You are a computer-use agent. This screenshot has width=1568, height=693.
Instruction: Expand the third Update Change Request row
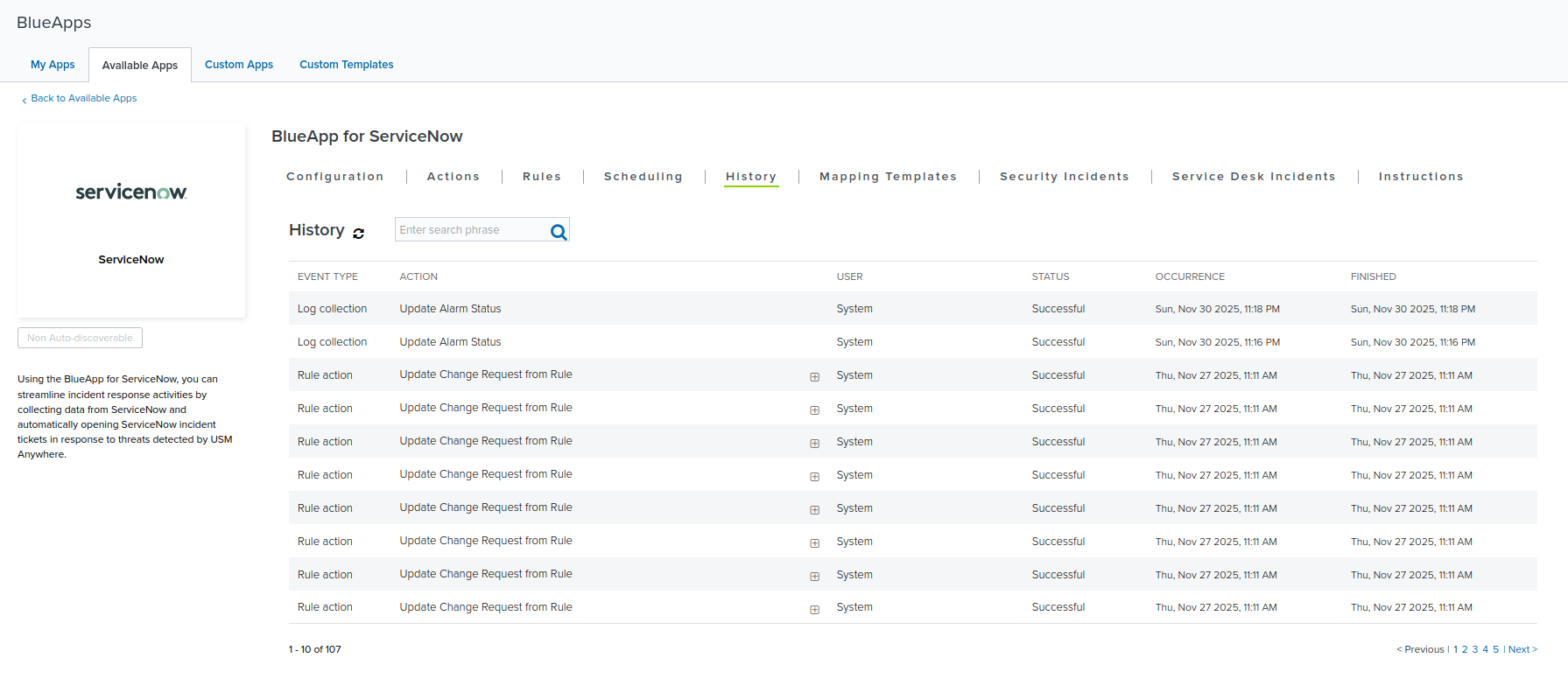(814, 444)
